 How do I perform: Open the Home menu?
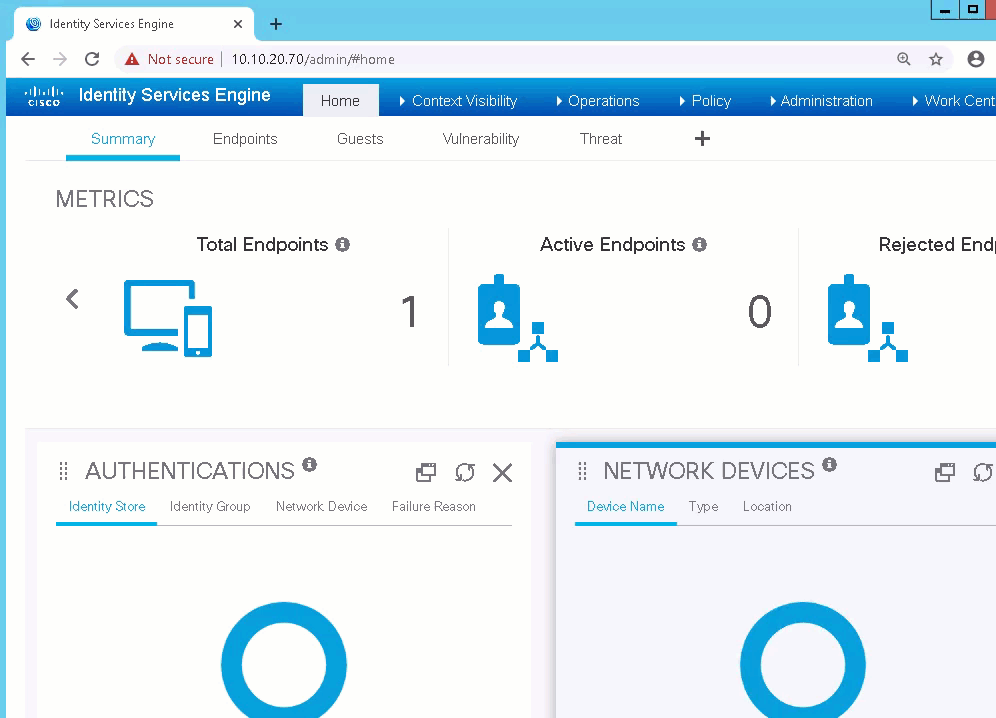click(x=340, y=100)
